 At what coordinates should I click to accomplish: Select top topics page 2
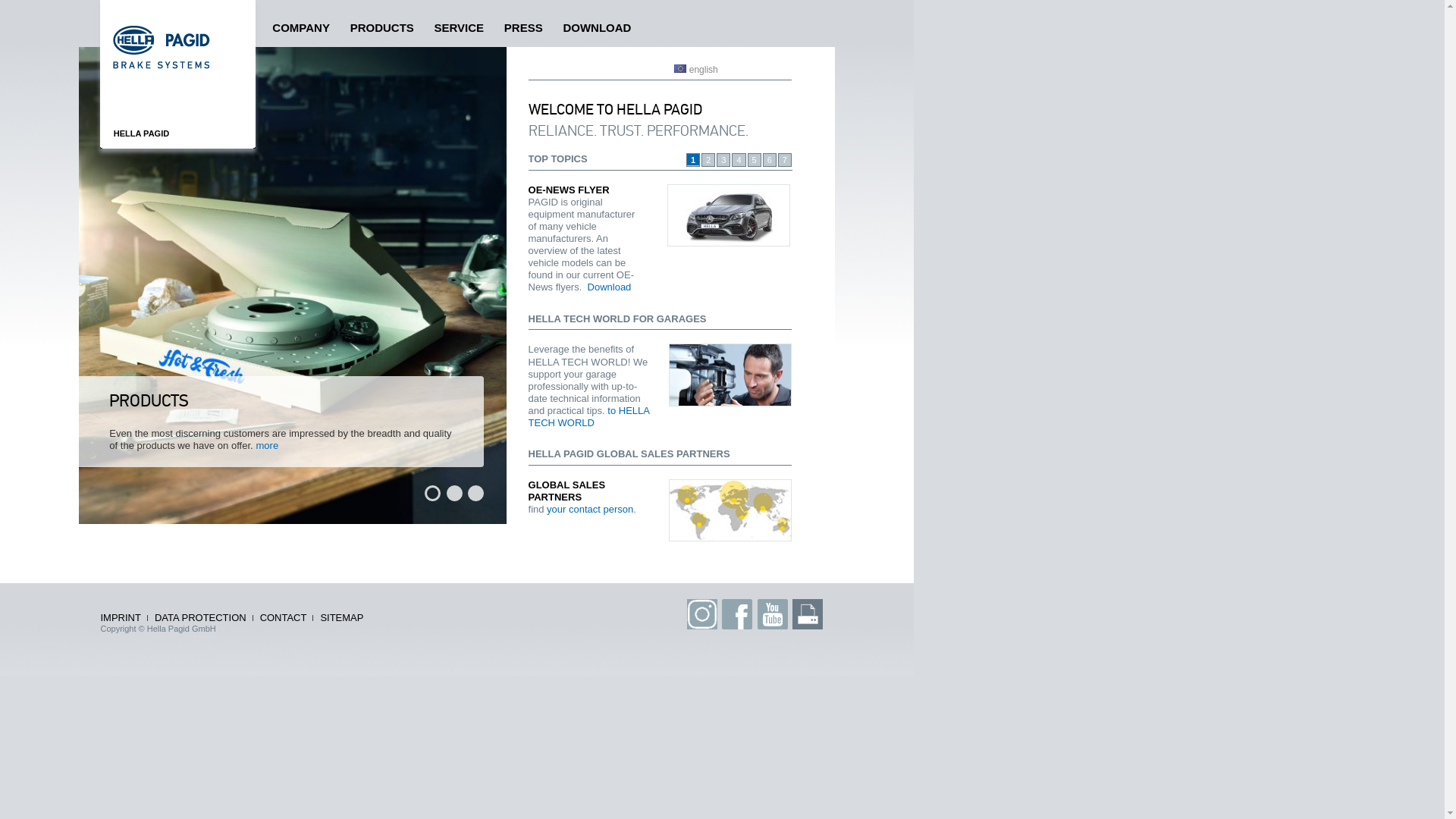[708, 160]
